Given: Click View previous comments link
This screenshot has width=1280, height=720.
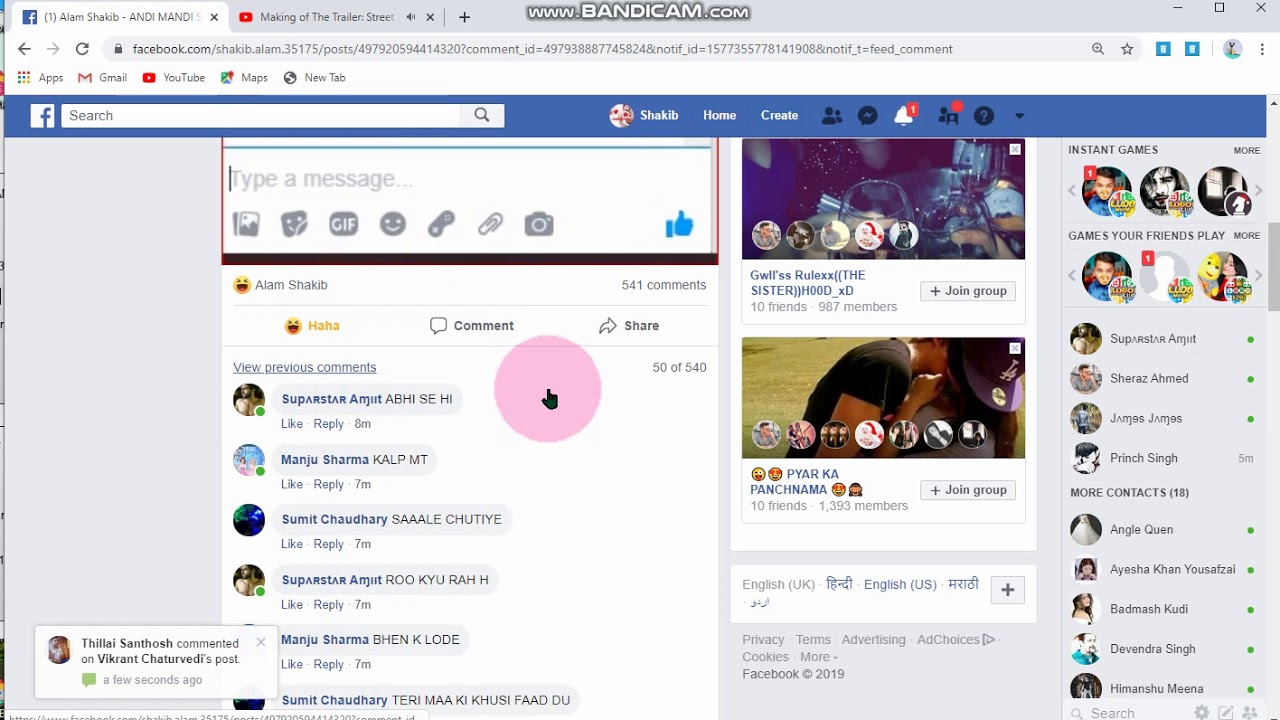Looking at the screenshot, I should [x=305, y=367].
